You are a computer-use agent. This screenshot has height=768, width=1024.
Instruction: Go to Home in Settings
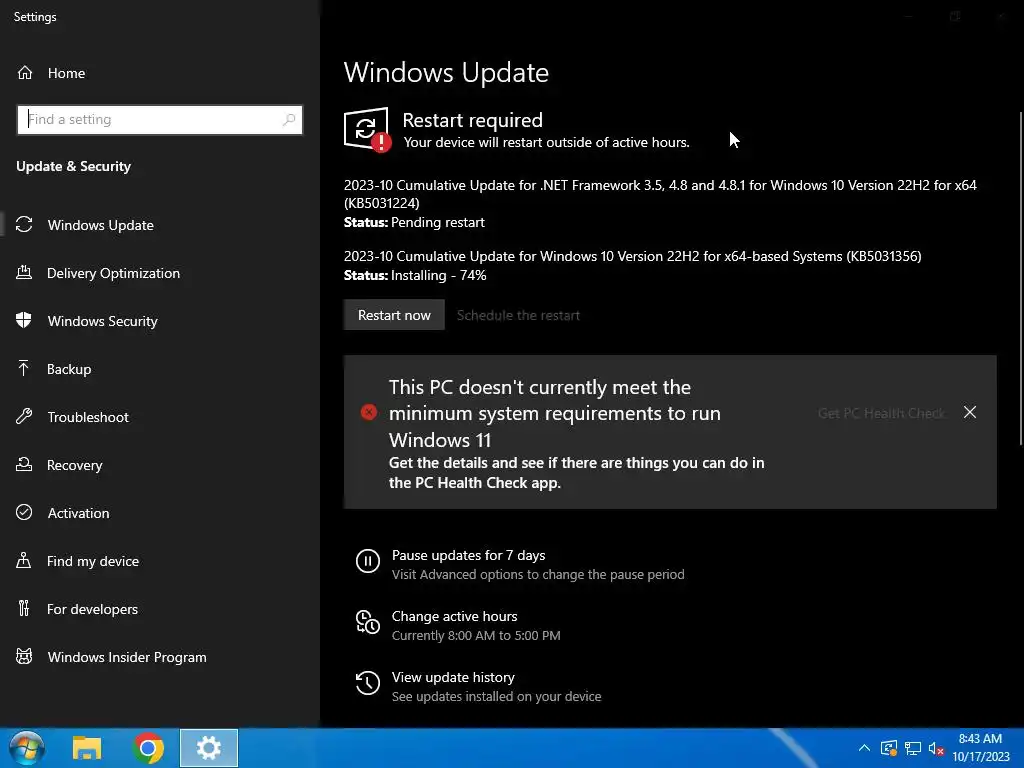point(66,73)
